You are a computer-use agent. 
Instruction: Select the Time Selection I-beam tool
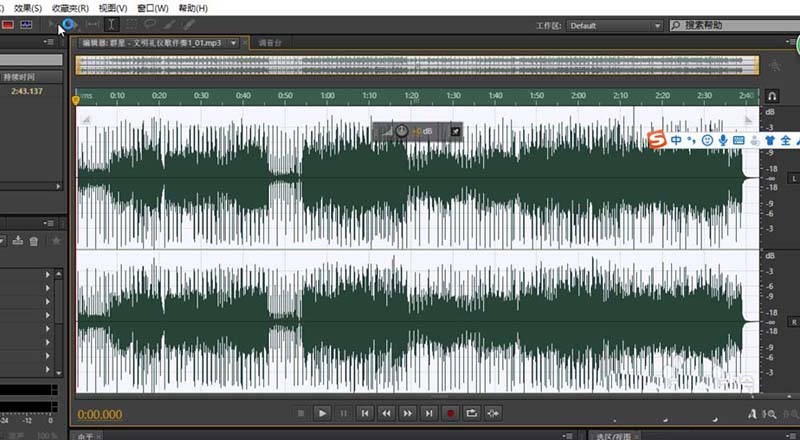coord(110,23)
